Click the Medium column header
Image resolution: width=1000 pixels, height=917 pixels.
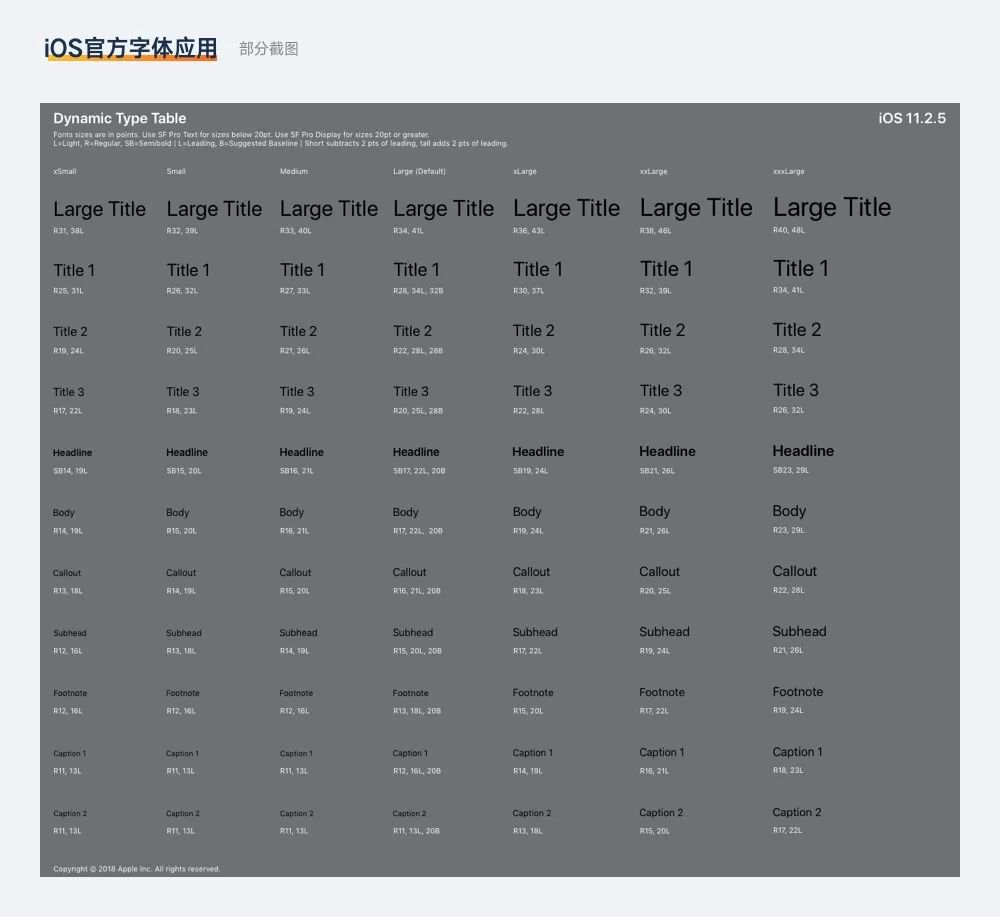(x=294, y=171)
